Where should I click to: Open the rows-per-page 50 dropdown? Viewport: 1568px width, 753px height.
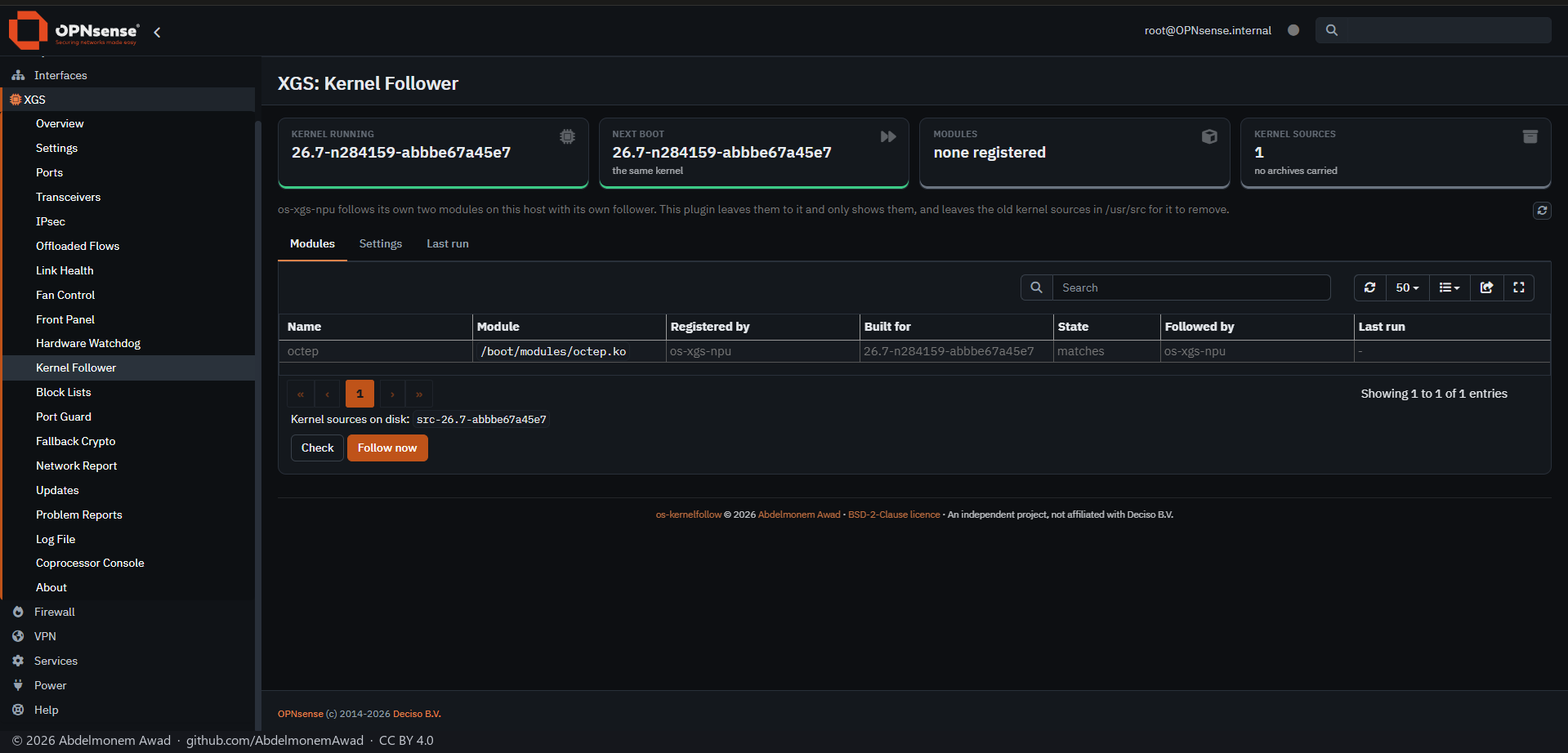1407,287
